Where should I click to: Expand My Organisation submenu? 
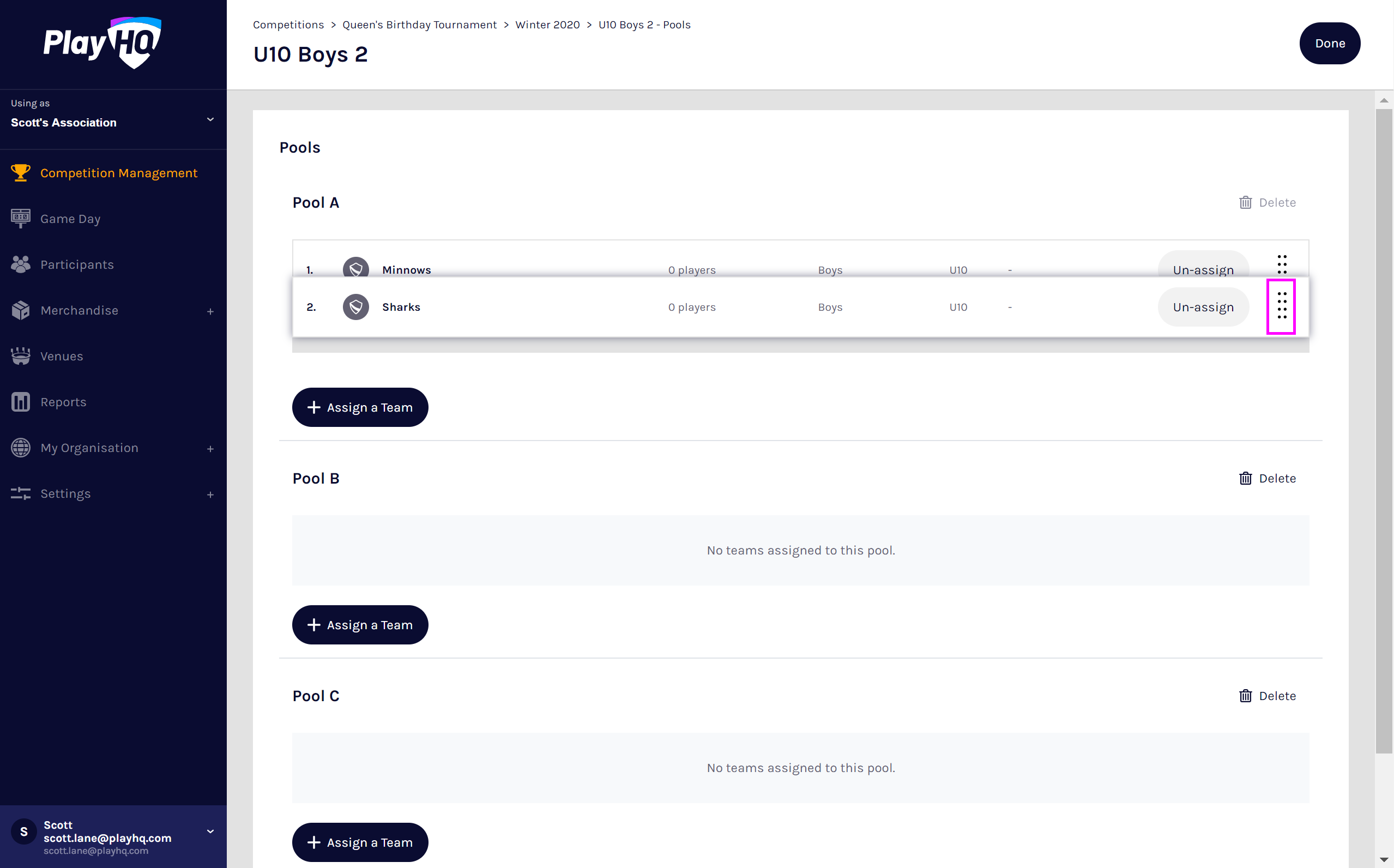pos(210,448)
